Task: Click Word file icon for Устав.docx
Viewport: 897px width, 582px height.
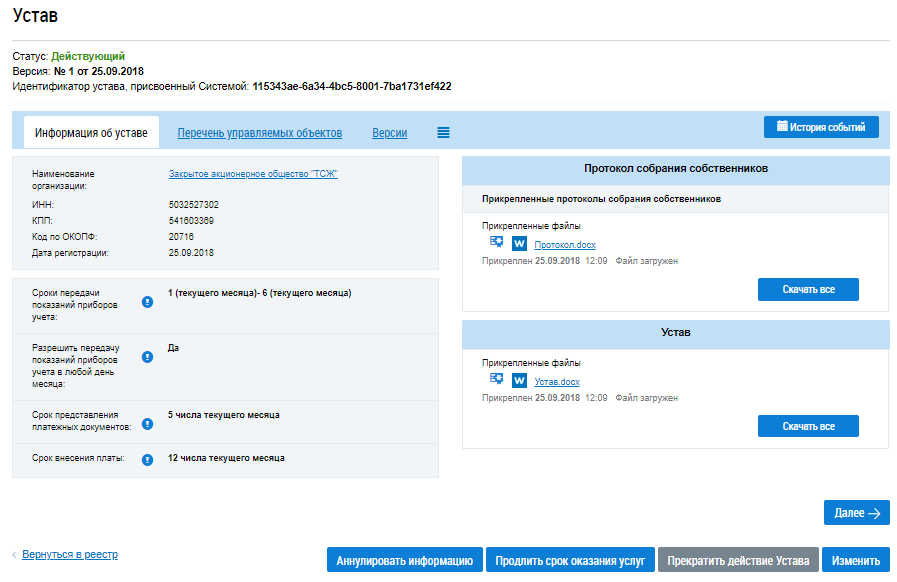Action: coord(519,380)
